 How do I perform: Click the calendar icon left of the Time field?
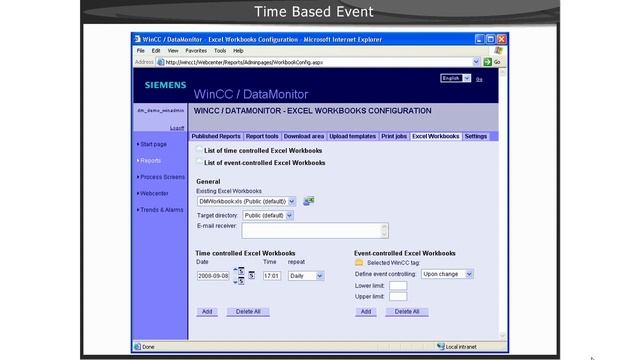pos(251,276)
